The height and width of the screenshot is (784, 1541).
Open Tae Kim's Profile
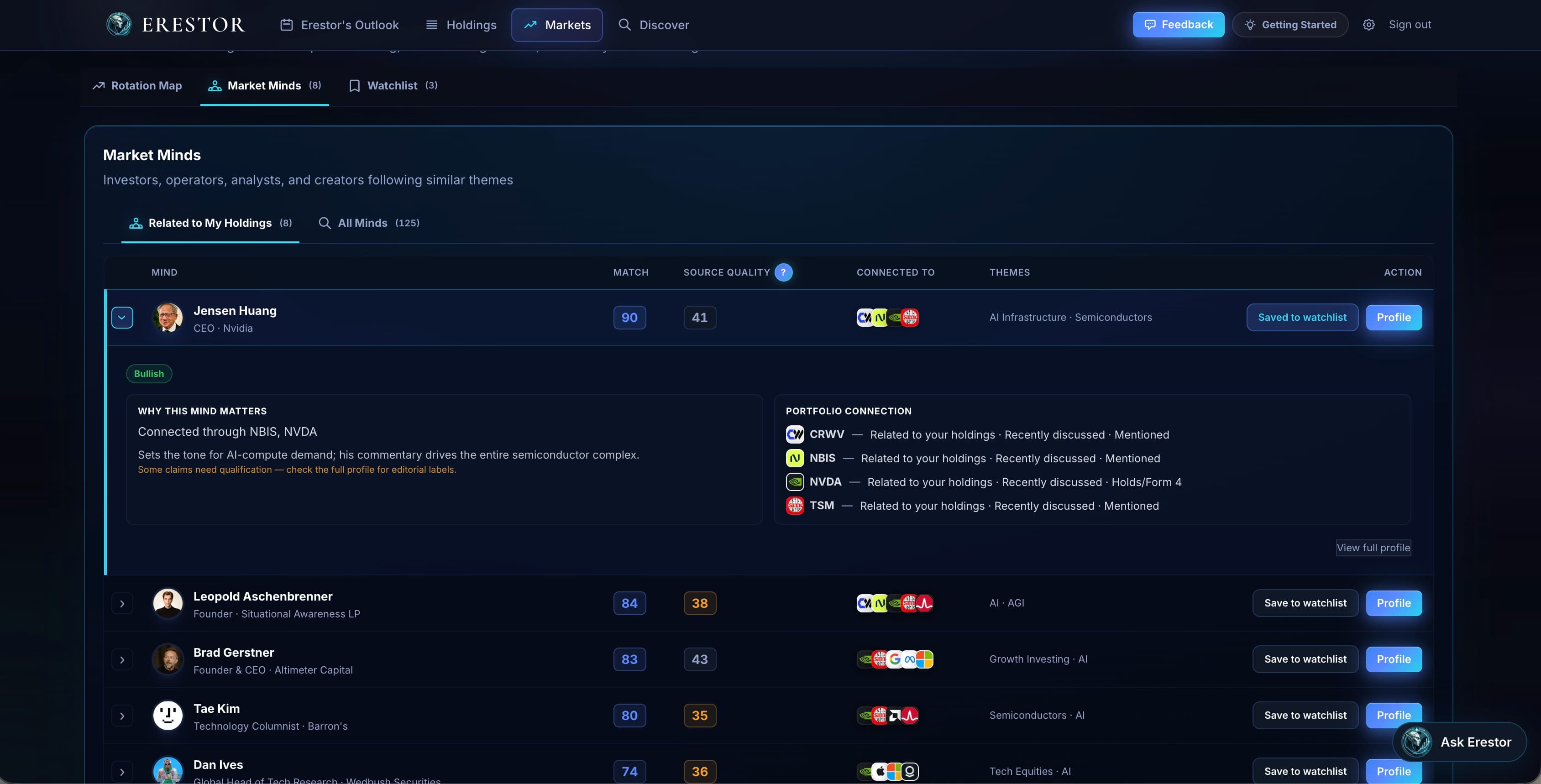coord(1393,715)
